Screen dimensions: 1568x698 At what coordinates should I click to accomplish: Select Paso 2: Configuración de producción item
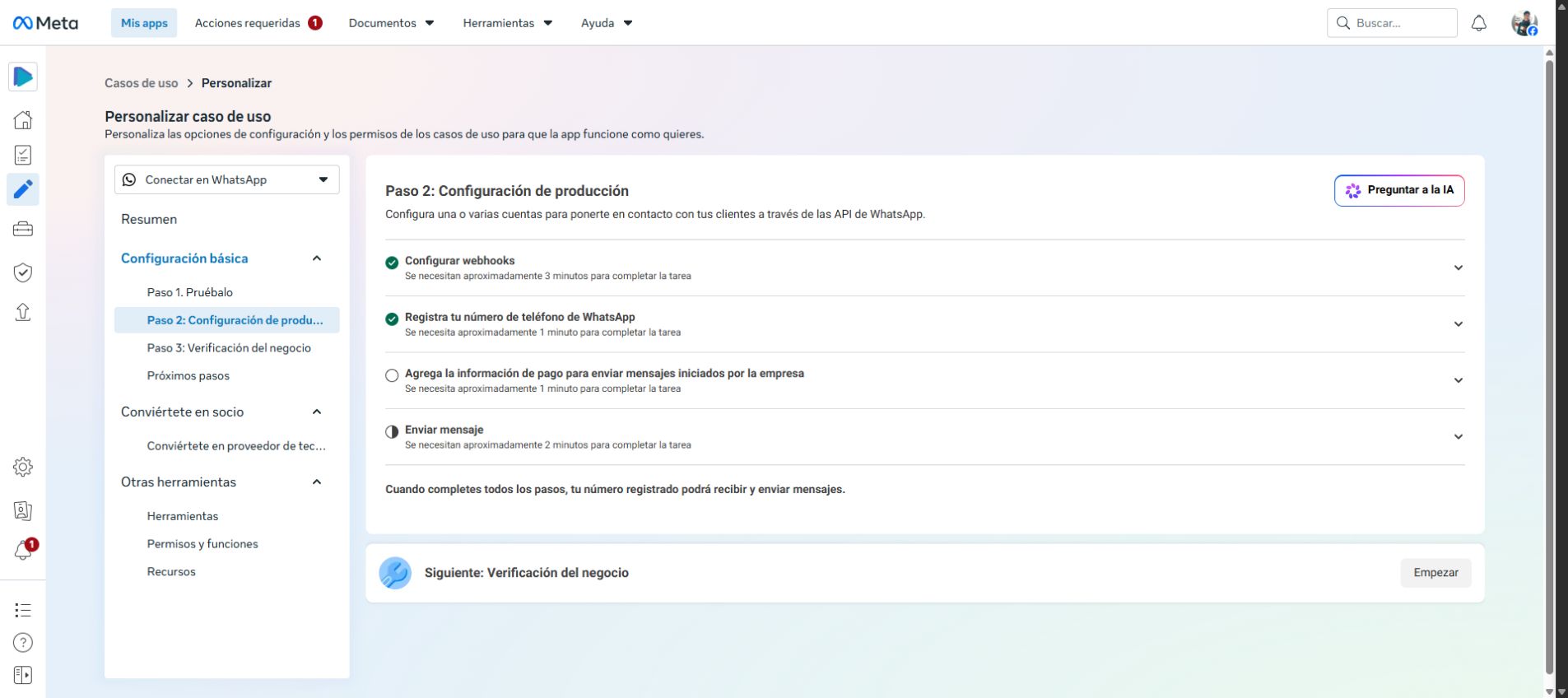click(x=227, y=320)
